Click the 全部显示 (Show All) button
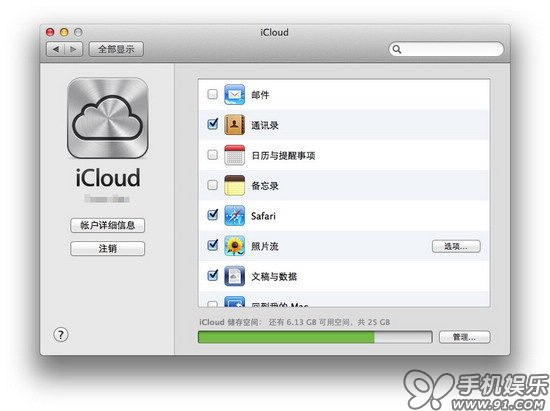 click(116, 49)
